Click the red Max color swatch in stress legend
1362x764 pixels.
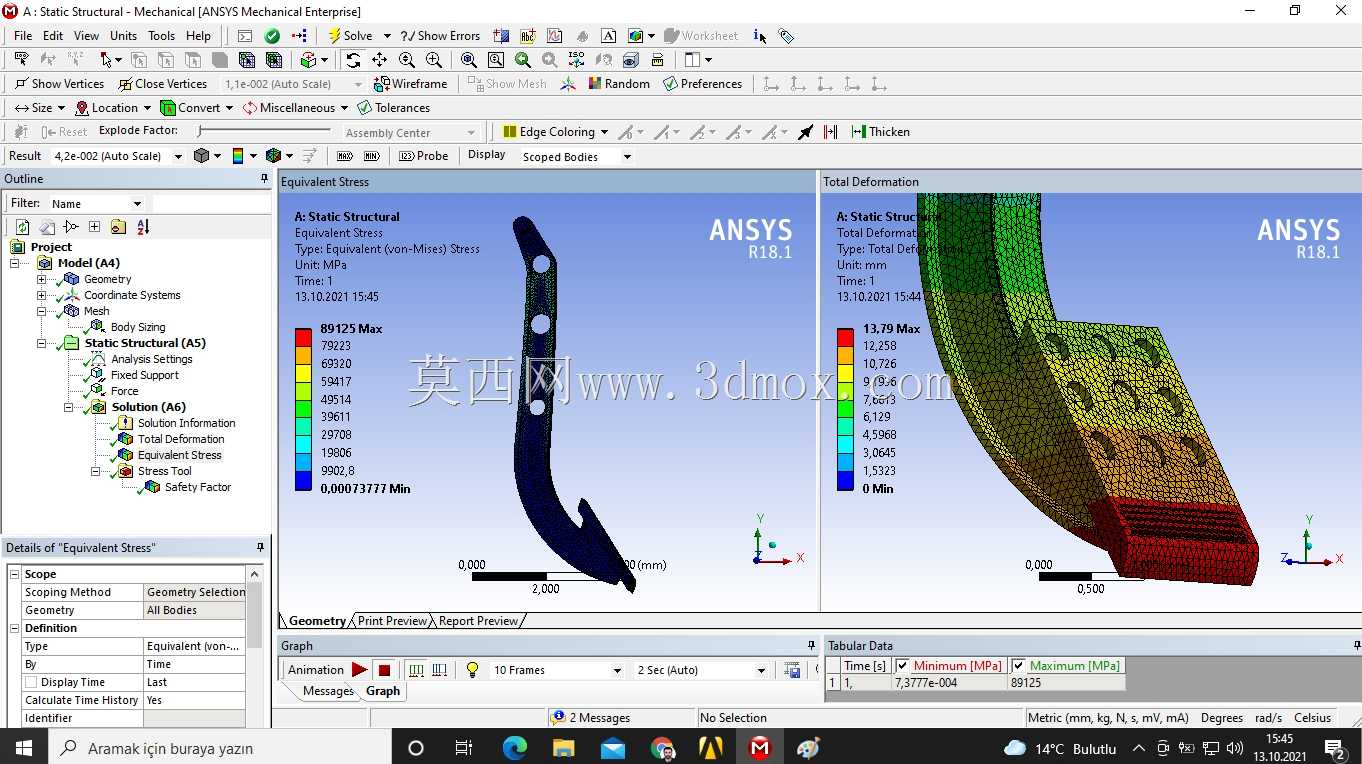pyautogui.click(x=303, y=337)
